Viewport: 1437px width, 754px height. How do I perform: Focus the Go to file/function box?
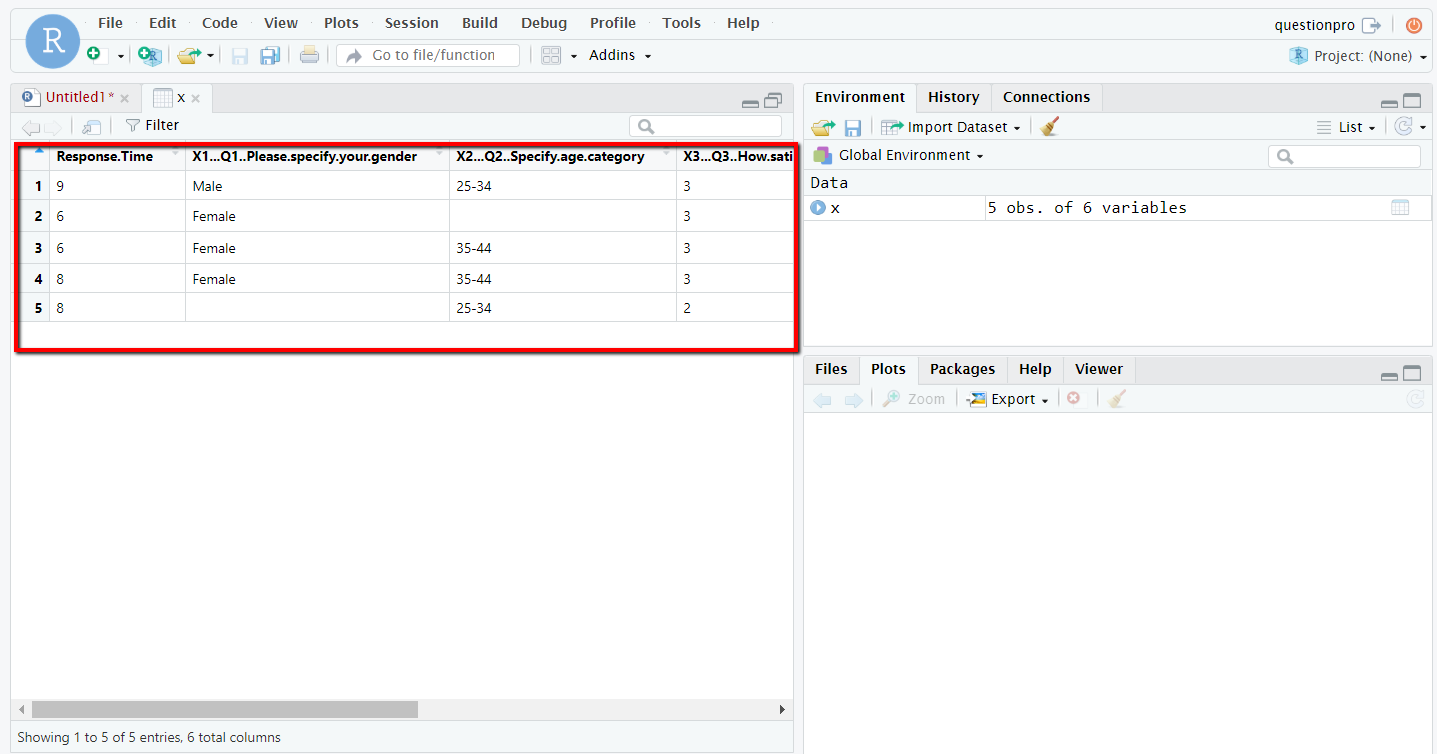tap(428, 55)
